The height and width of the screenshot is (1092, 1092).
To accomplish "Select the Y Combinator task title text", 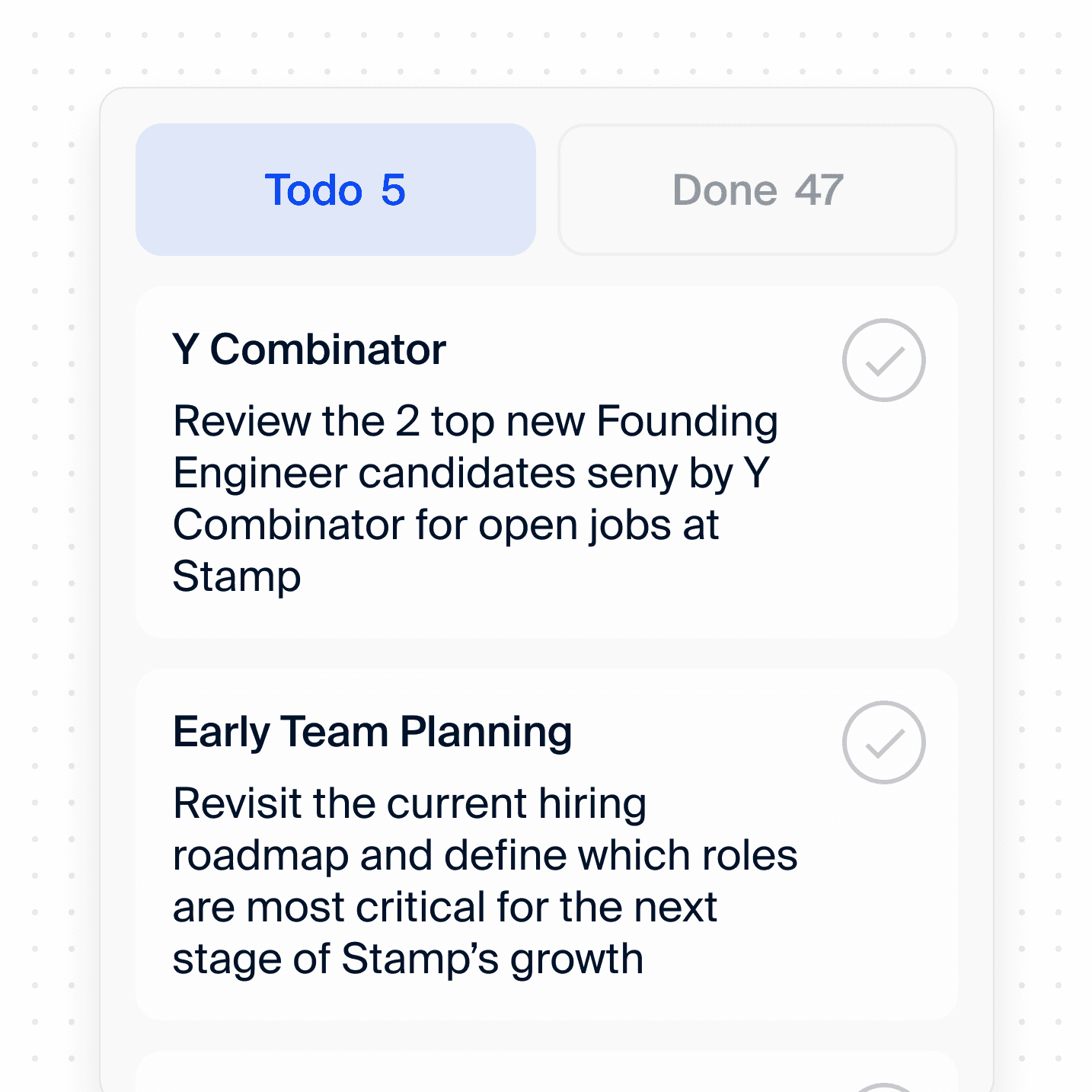I will (309, 349).
